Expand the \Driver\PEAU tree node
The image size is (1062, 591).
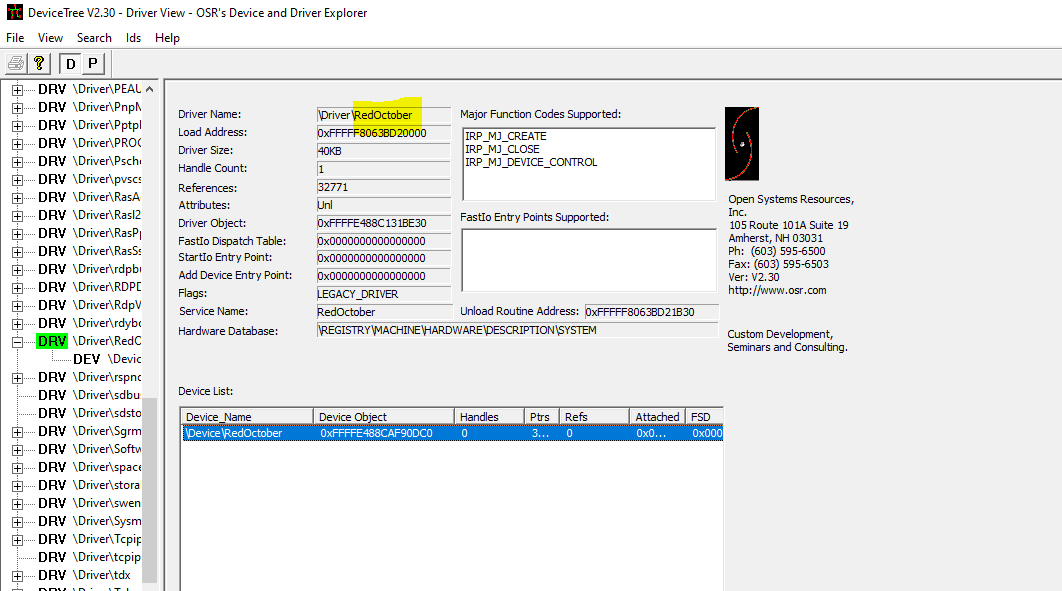pos(18,89)
